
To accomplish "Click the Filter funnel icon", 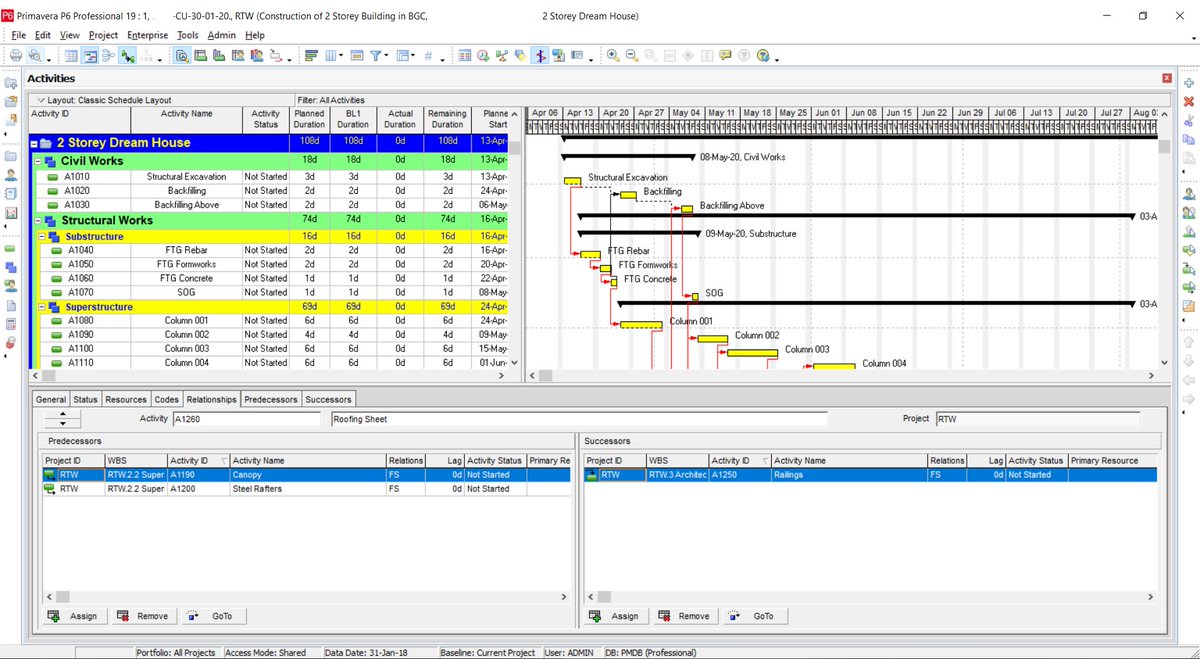I will [x=376, y=56].
